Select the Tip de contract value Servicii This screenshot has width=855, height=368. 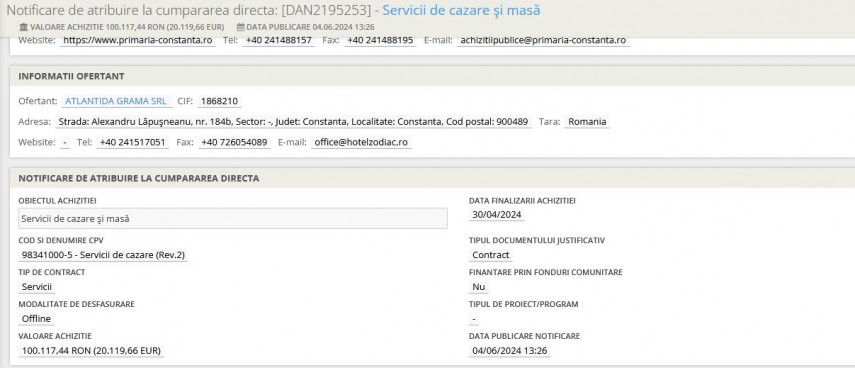coord(38,287)
